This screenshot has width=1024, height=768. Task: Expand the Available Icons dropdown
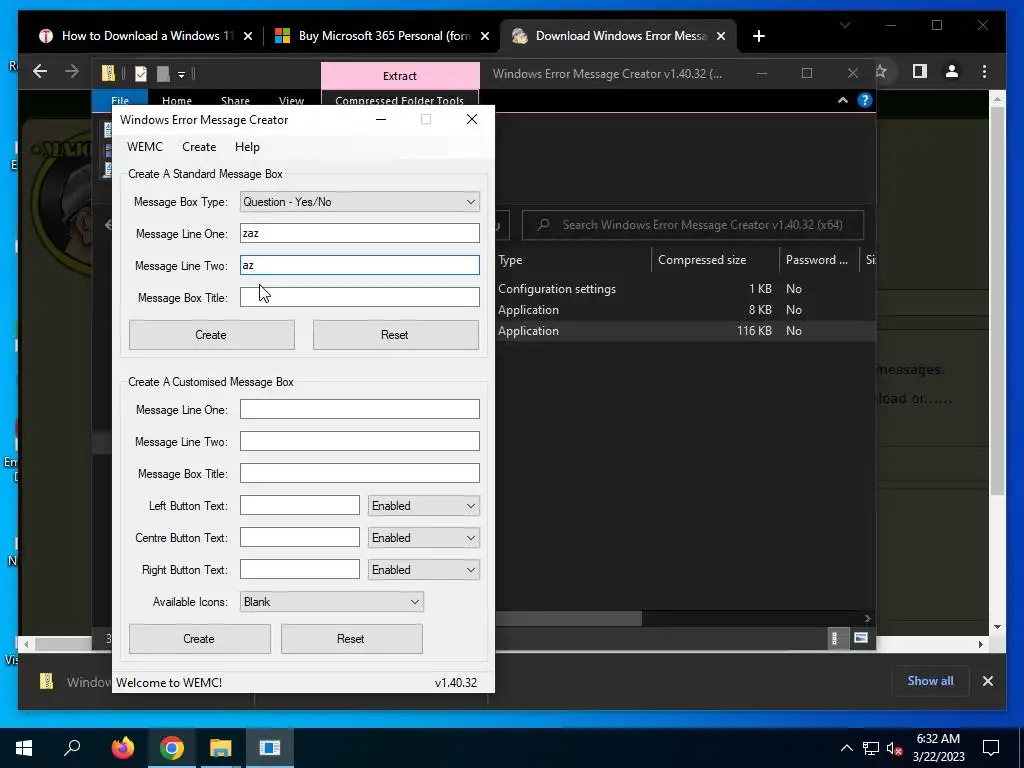(332, 602)
